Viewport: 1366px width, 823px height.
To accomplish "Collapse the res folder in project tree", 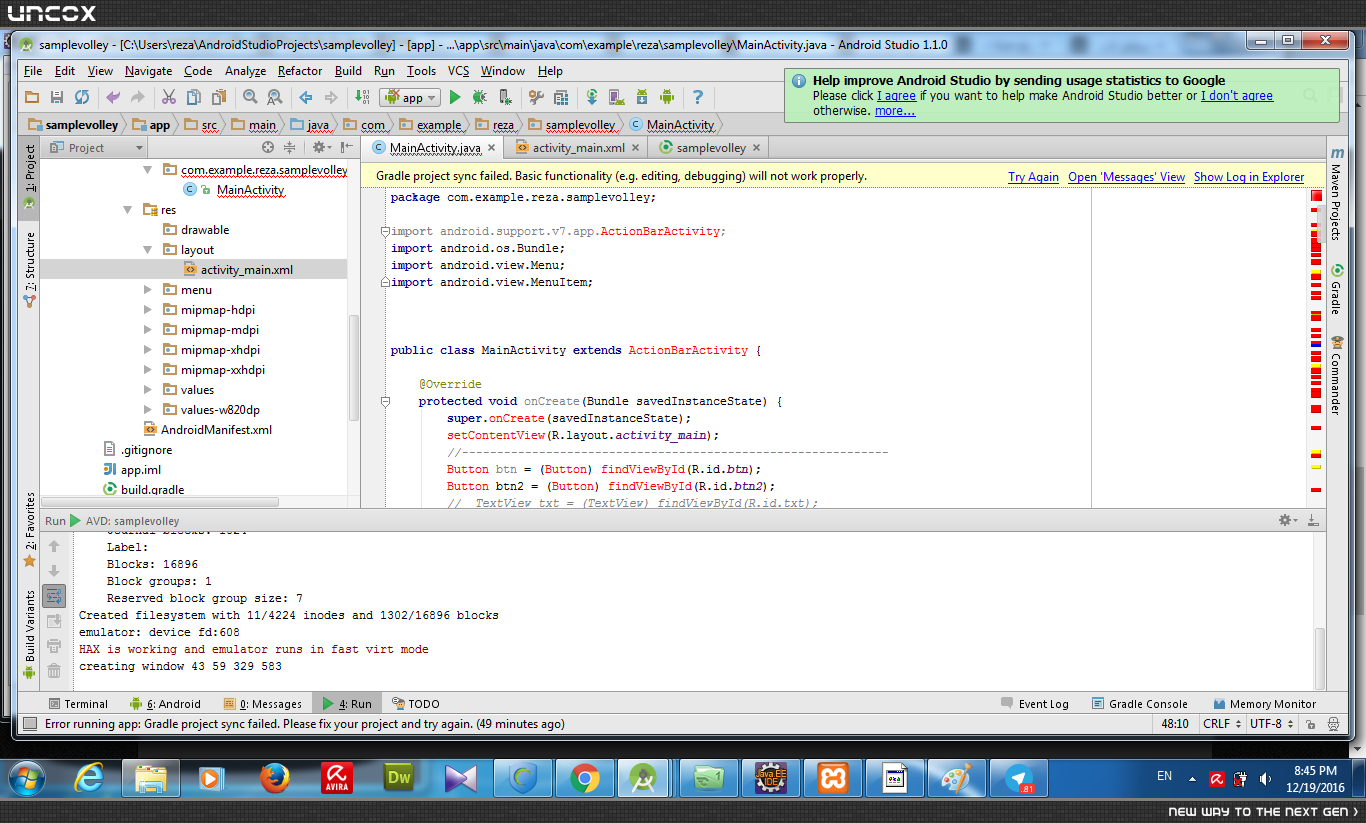I will [127, 210].
